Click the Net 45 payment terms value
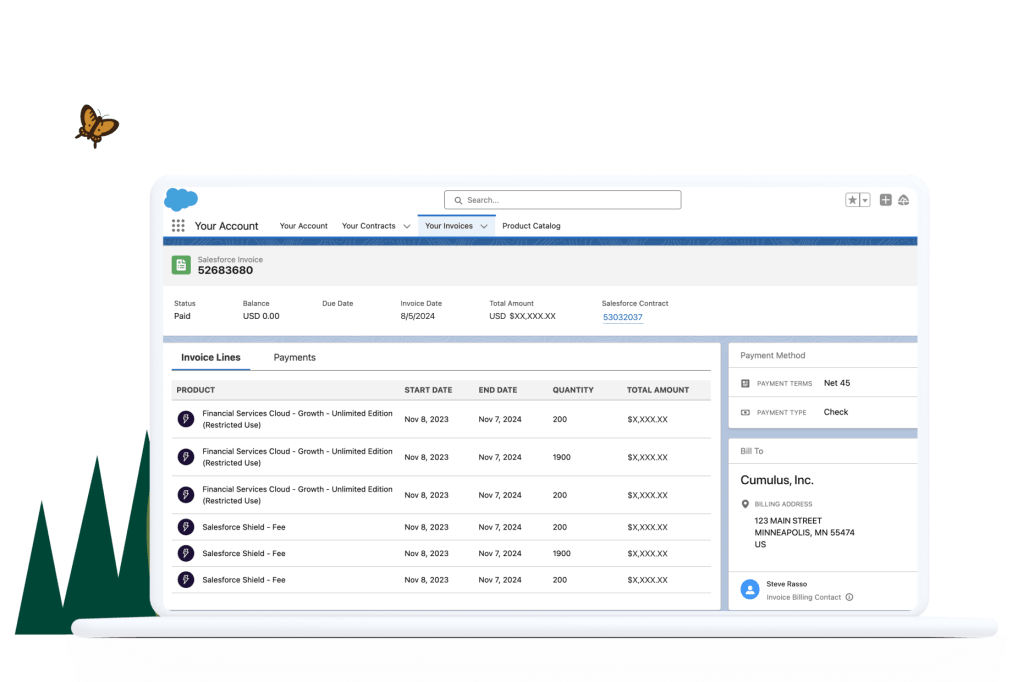This screenshot has width=1023, height=682. click(837, 383)
